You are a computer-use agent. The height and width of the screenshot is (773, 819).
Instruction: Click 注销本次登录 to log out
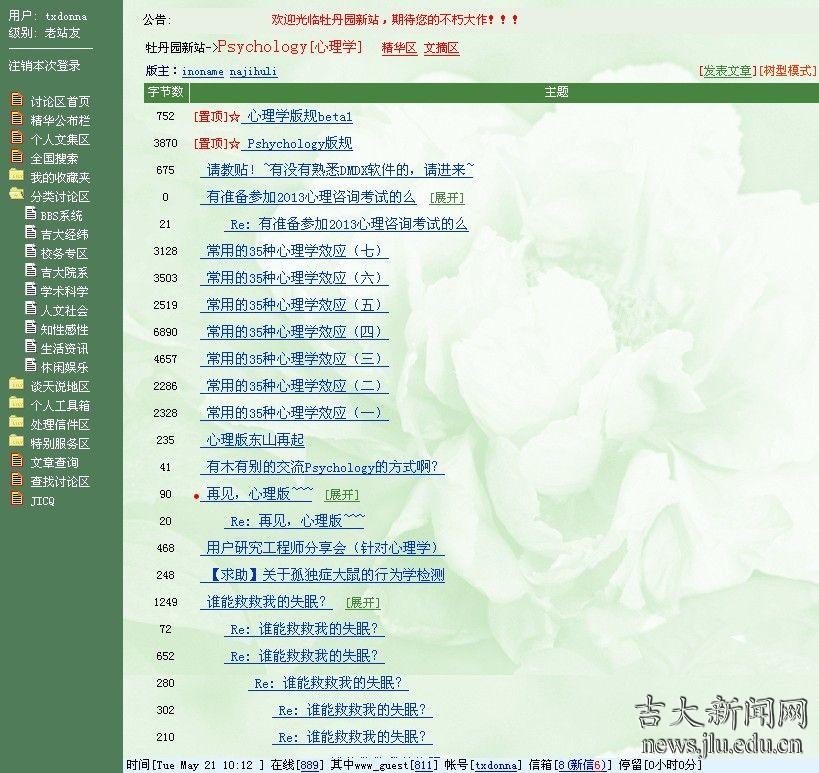(45, 66)
